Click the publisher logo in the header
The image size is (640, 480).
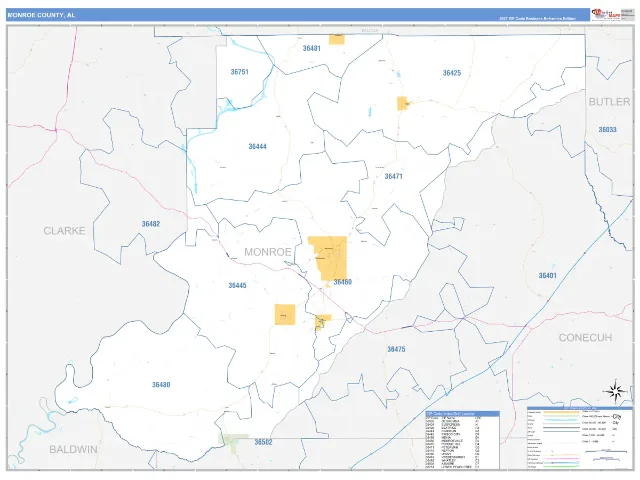606,15
